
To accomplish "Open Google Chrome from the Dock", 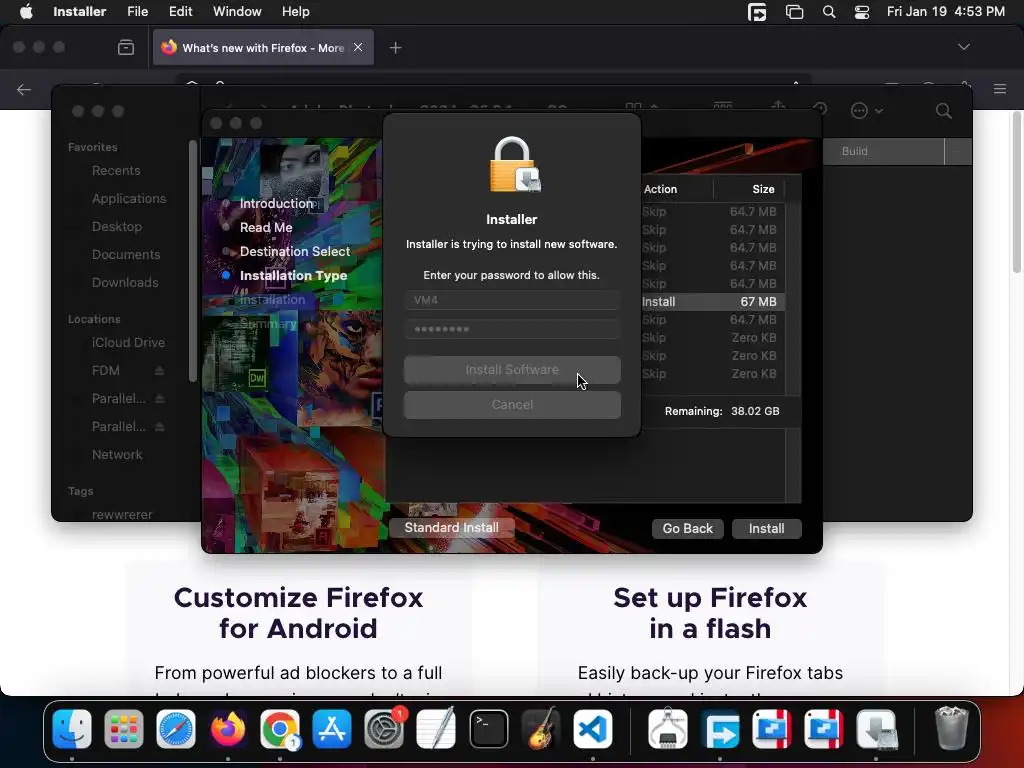I will point(280,729).
